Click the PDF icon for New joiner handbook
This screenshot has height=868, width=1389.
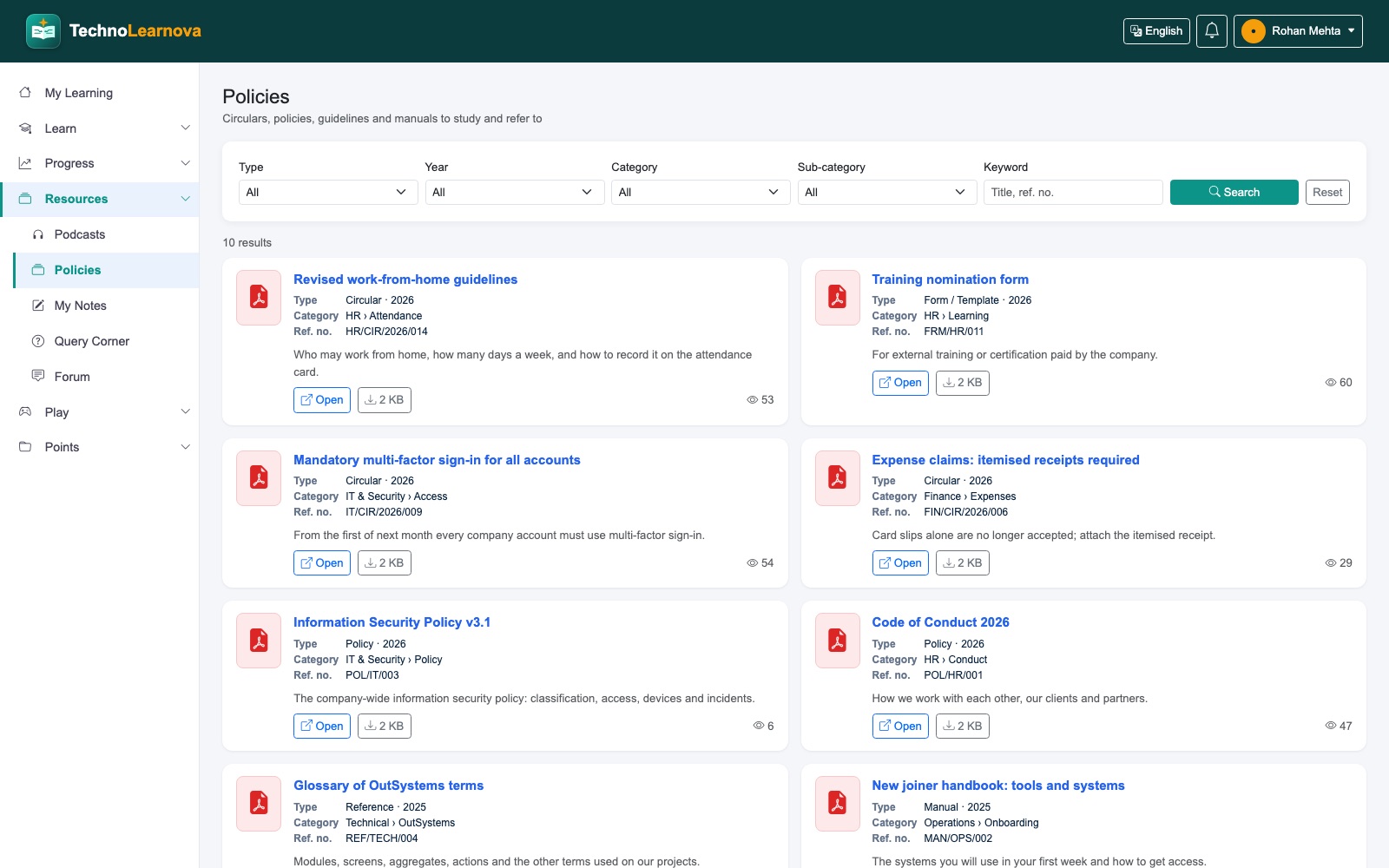click(x=838, y=804)
